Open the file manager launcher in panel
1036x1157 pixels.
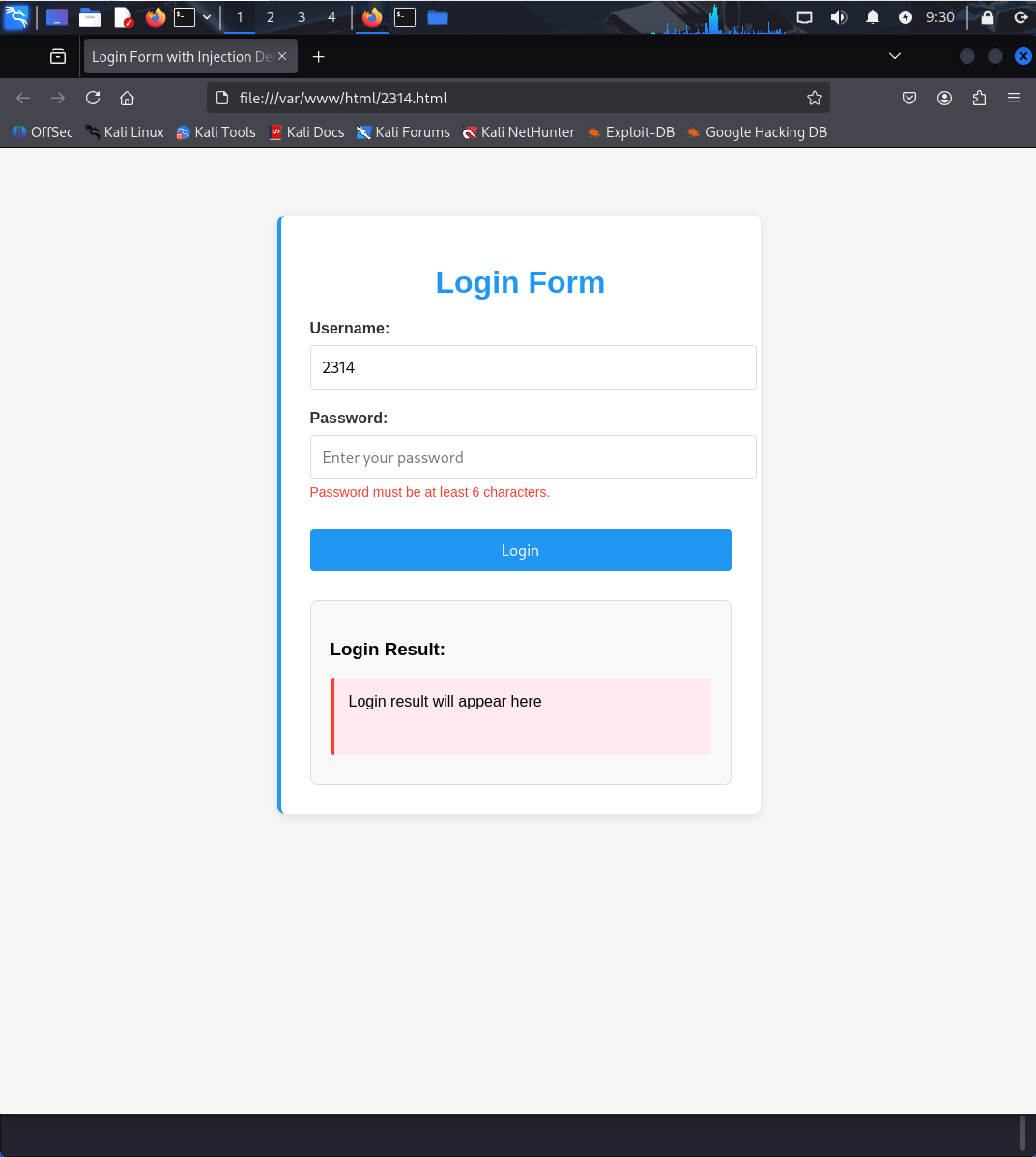(90, 17)
